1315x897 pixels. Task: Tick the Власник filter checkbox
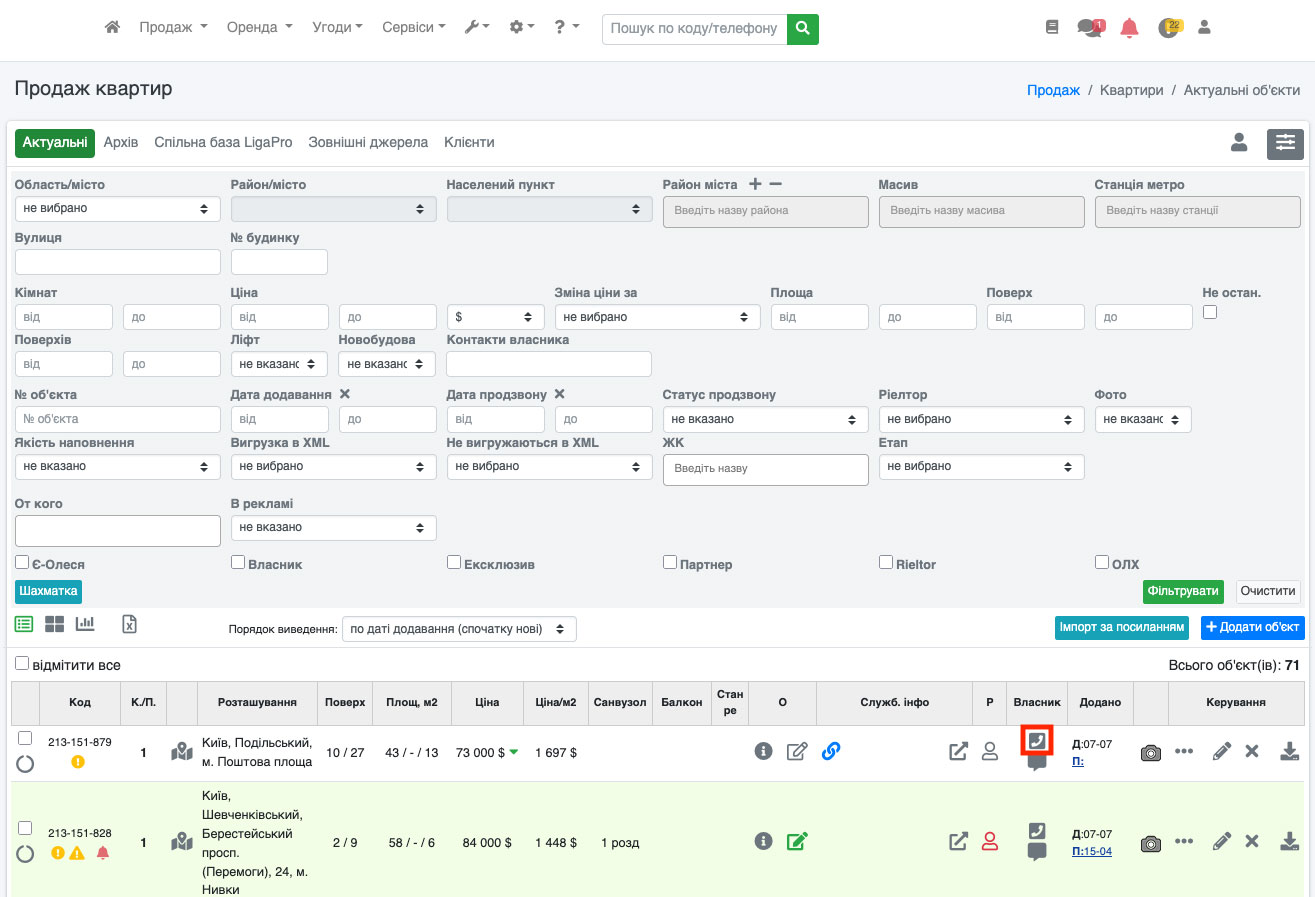pyautogui.click(x=238, y=563)
